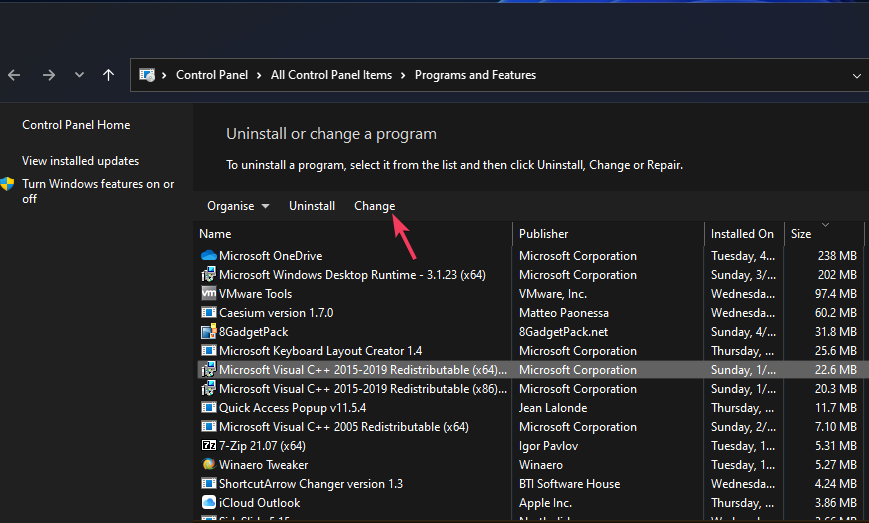Click the Control Panel icon in address bar

pyautogui.click(x=147, y=75)
